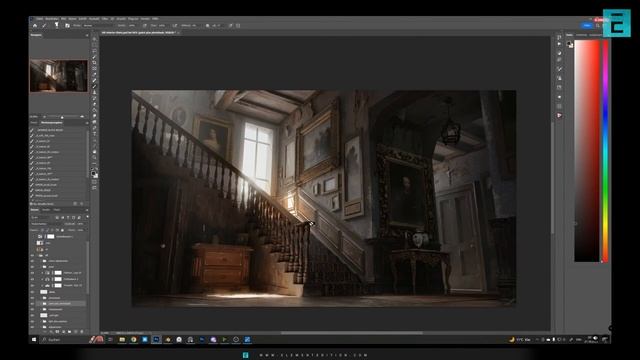The image size is (640, 360).
Task: Open the Navigator panel flyout menu
Action: [x=87, y=35]
